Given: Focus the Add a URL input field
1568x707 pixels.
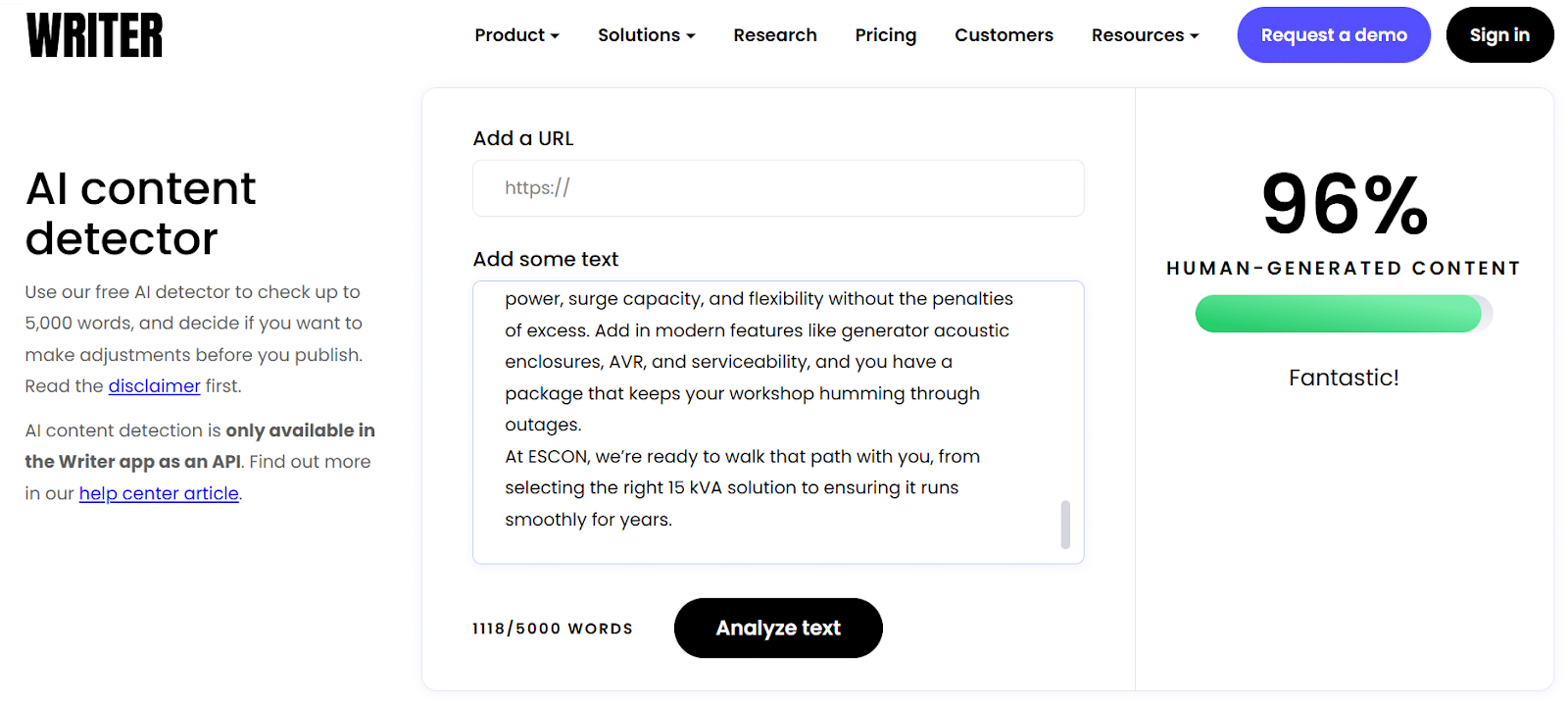Looking at the screenshot, I should [778, 188].
